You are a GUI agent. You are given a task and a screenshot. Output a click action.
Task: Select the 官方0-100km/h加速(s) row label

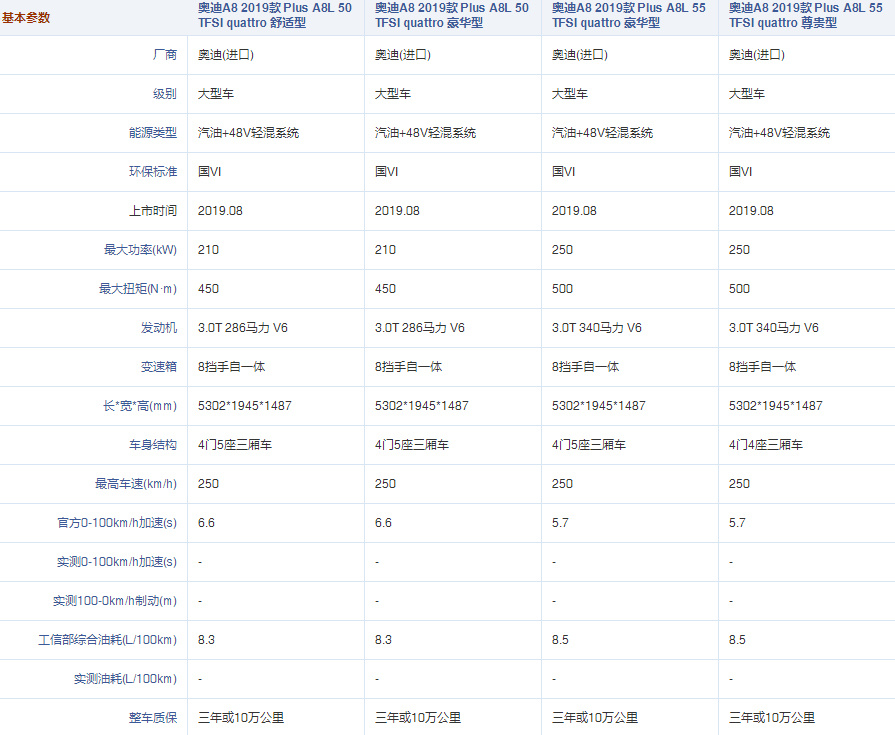pos(117,523)
